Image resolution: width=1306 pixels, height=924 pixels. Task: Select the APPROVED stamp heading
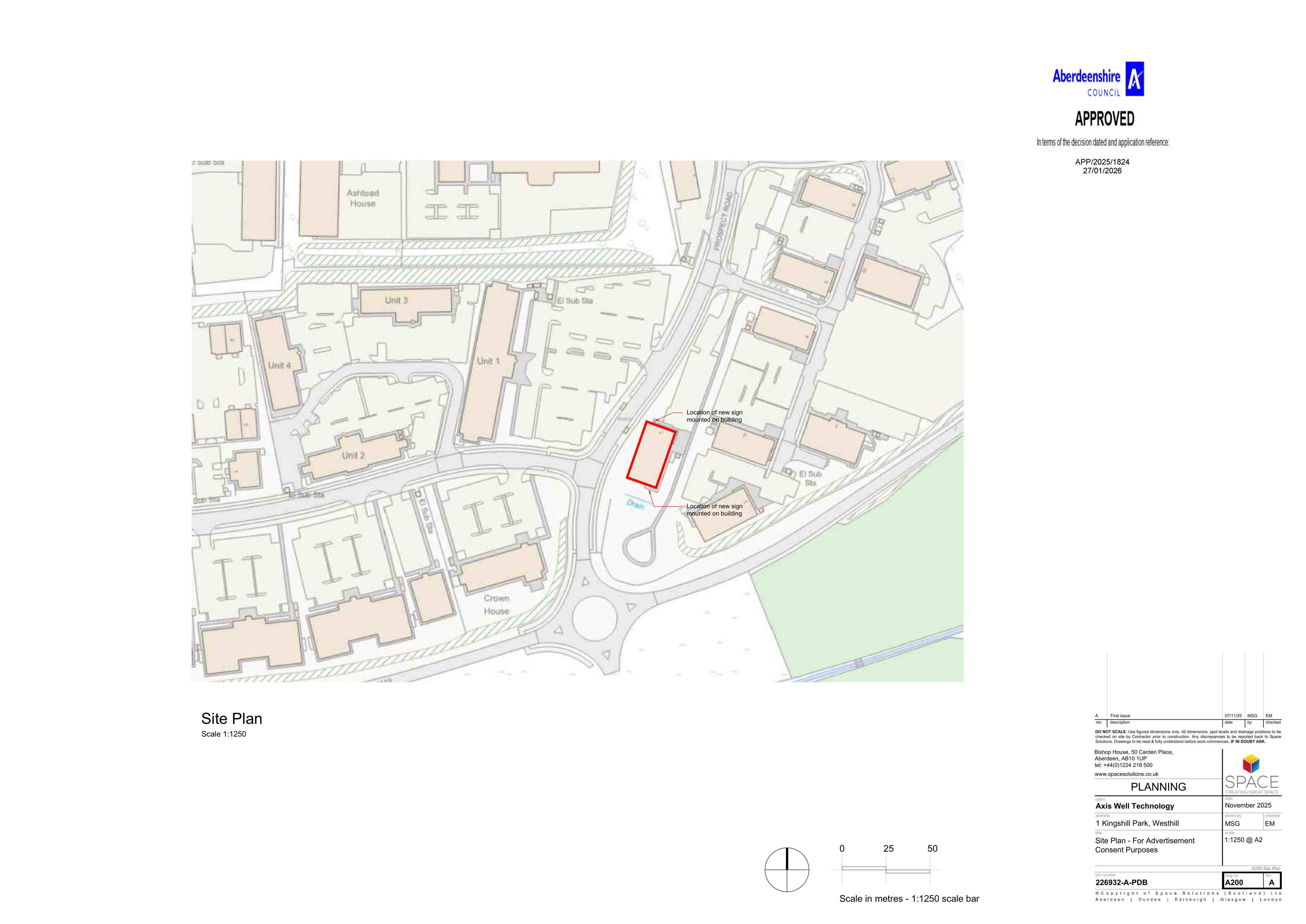click(1104, 119)
